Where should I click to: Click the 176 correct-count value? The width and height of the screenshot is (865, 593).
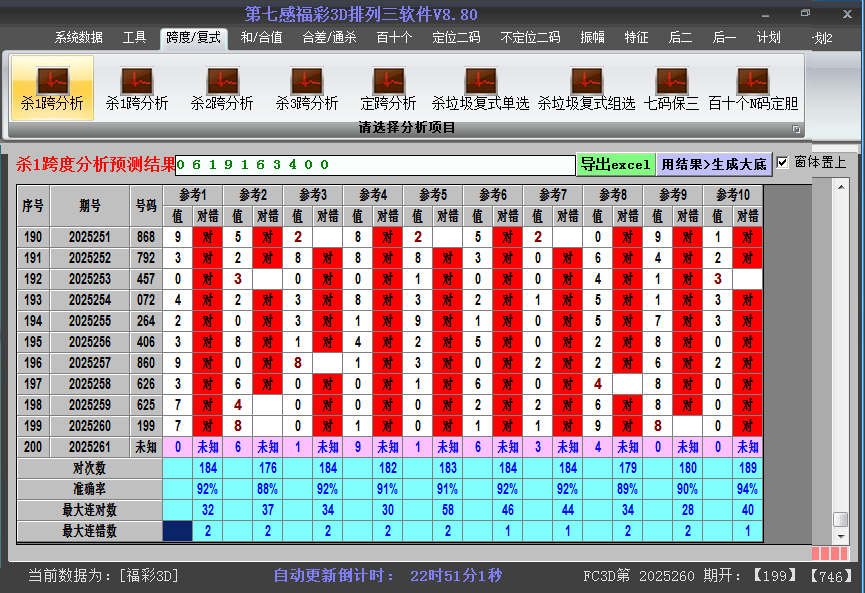point(268,468)
